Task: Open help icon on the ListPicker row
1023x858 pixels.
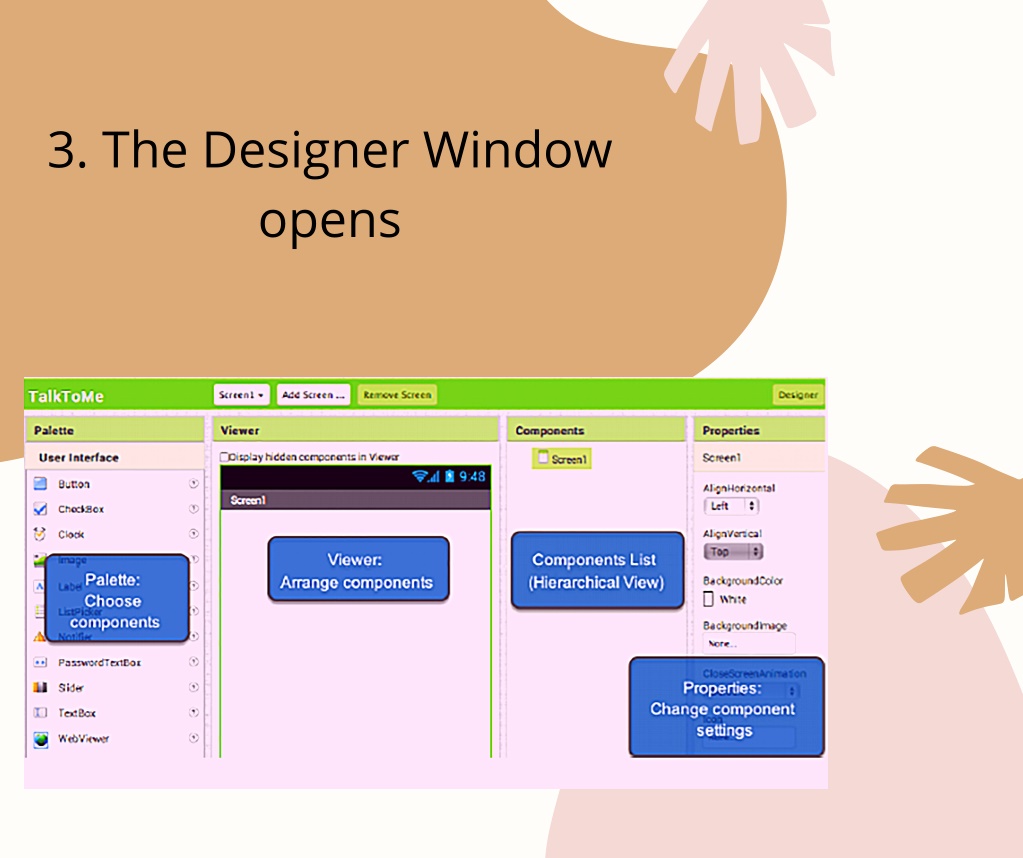Action: tap(194, 611)
